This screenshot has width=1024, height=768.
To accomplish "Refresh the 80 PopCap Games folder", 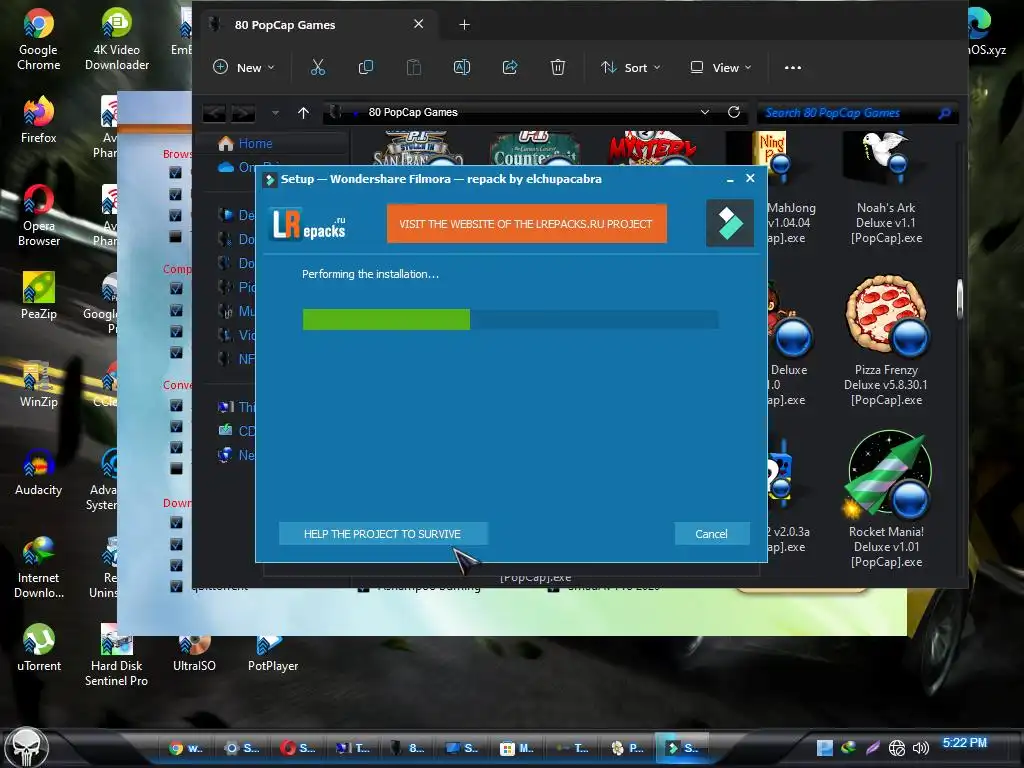I will coord(733,112).
